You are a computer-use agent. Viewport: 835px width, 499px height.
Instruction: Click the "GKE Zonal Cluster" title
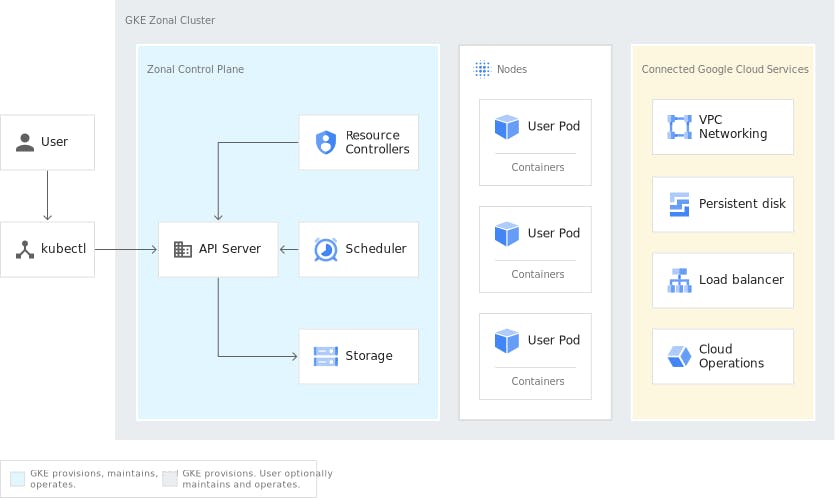click(x=170, y=20)
